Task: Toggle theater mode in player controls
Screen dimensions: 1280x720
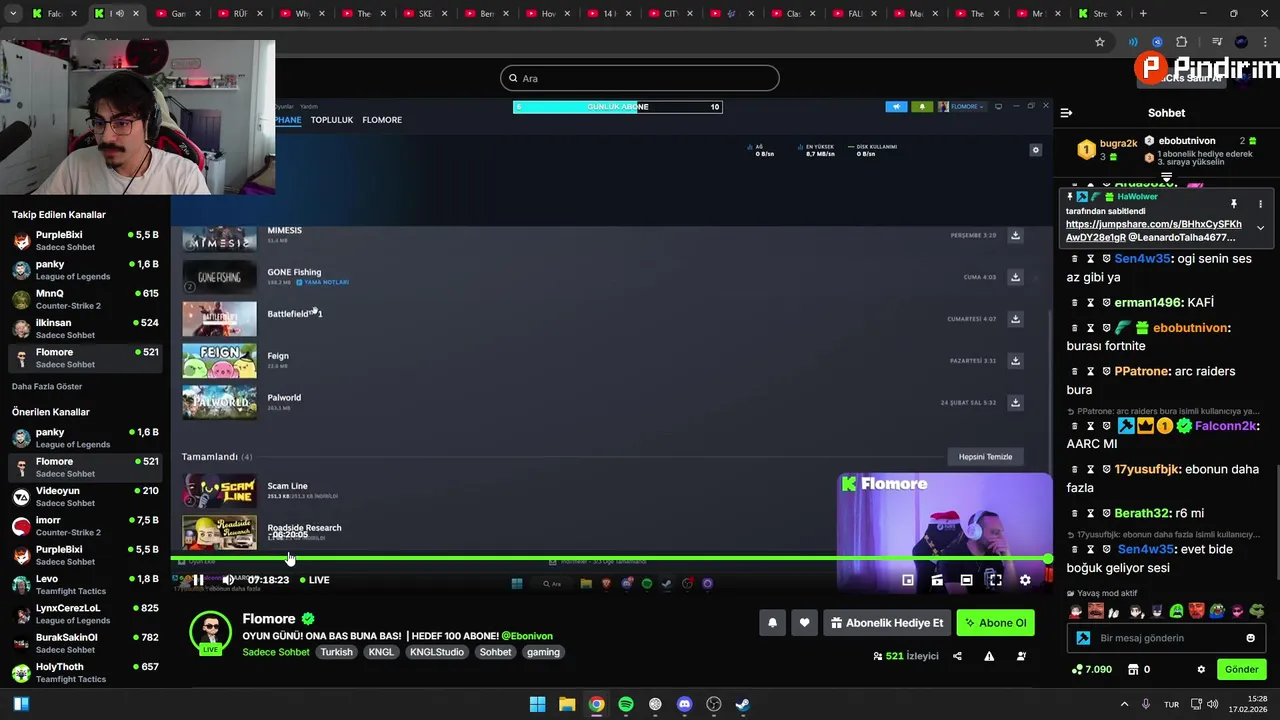Action: pos(966,580)
